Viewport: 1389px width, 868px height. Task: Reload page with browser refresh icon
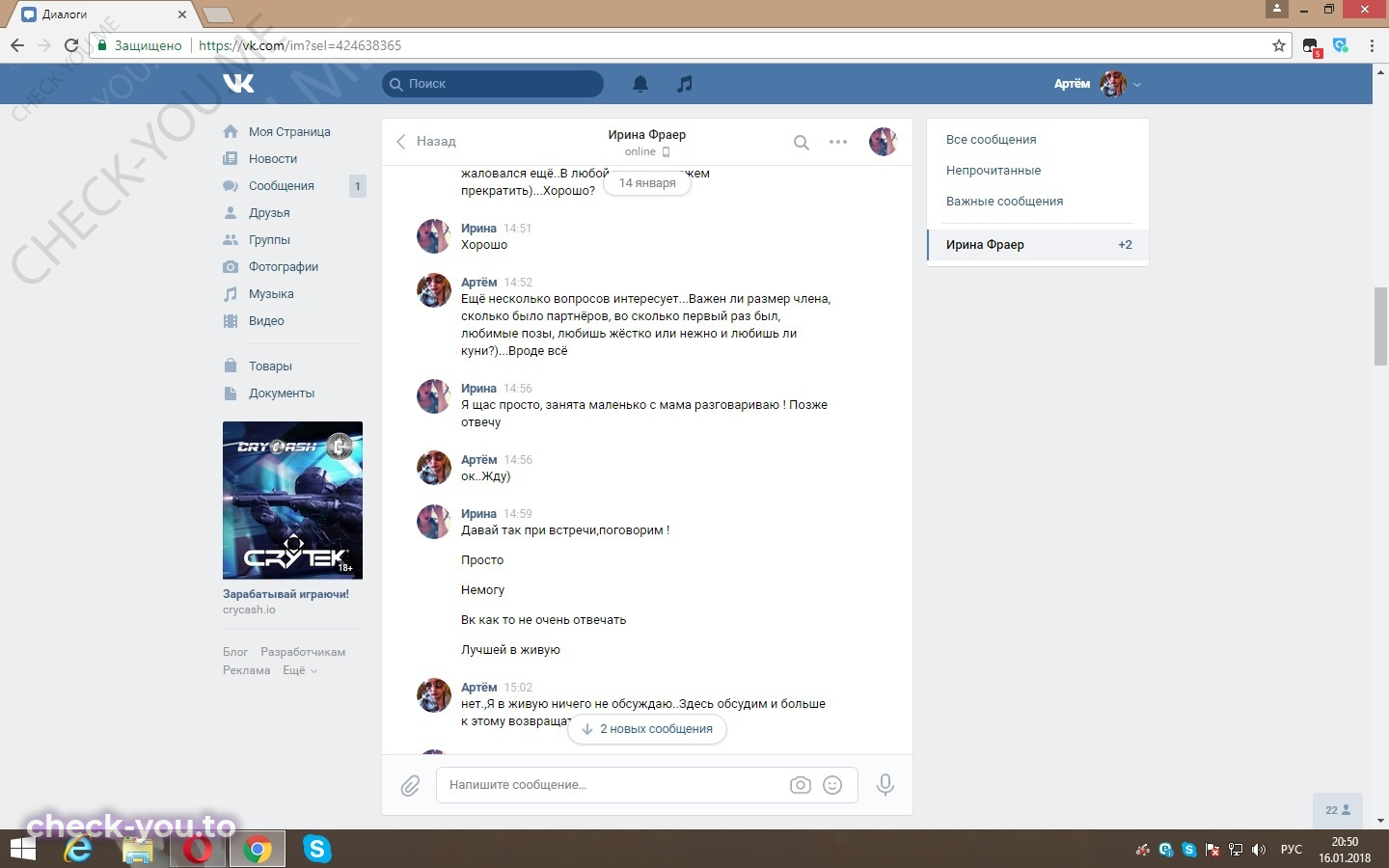pos(70,45)
